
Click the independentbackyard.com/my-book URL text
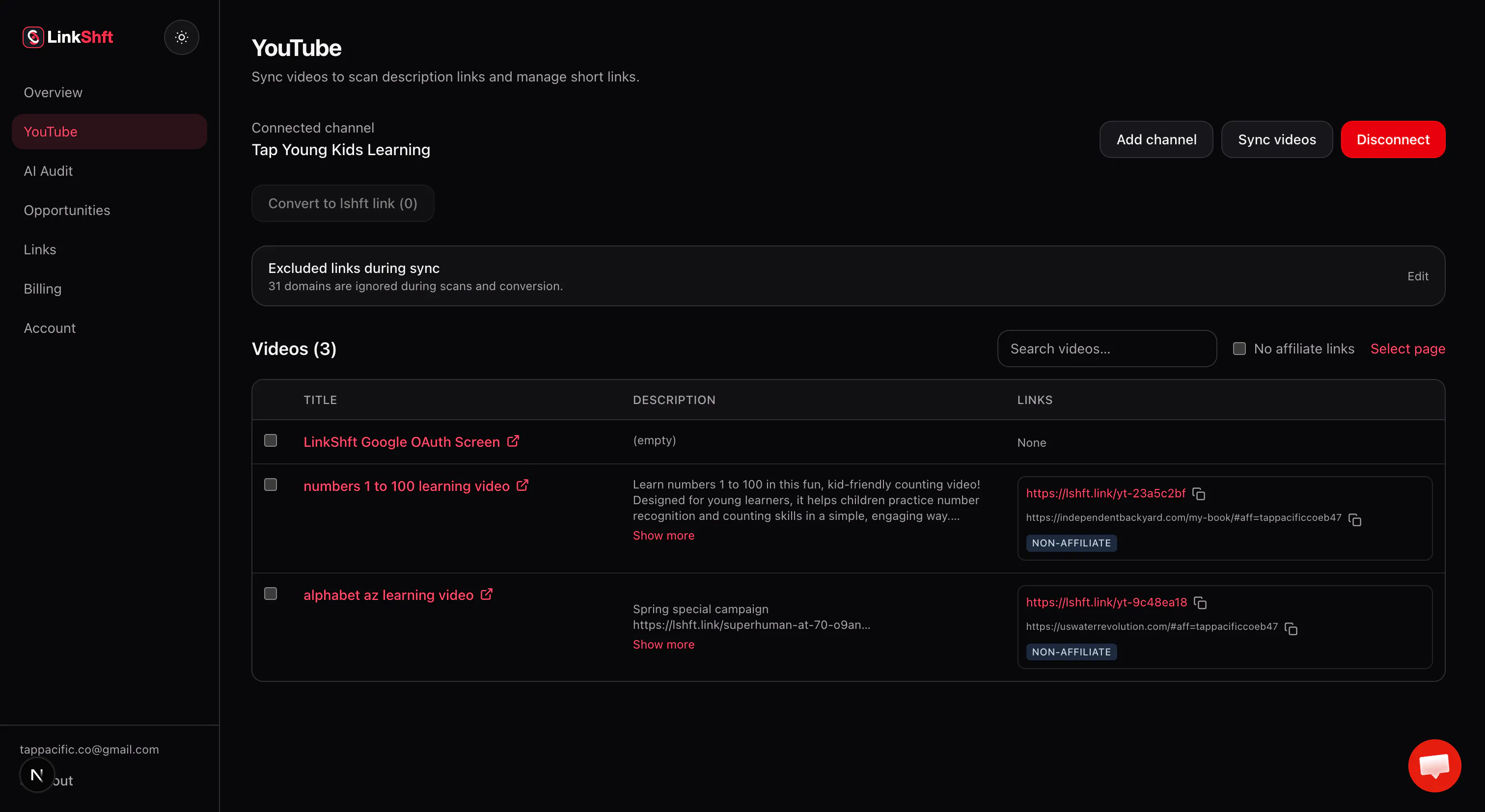(x=1183, y=517)
